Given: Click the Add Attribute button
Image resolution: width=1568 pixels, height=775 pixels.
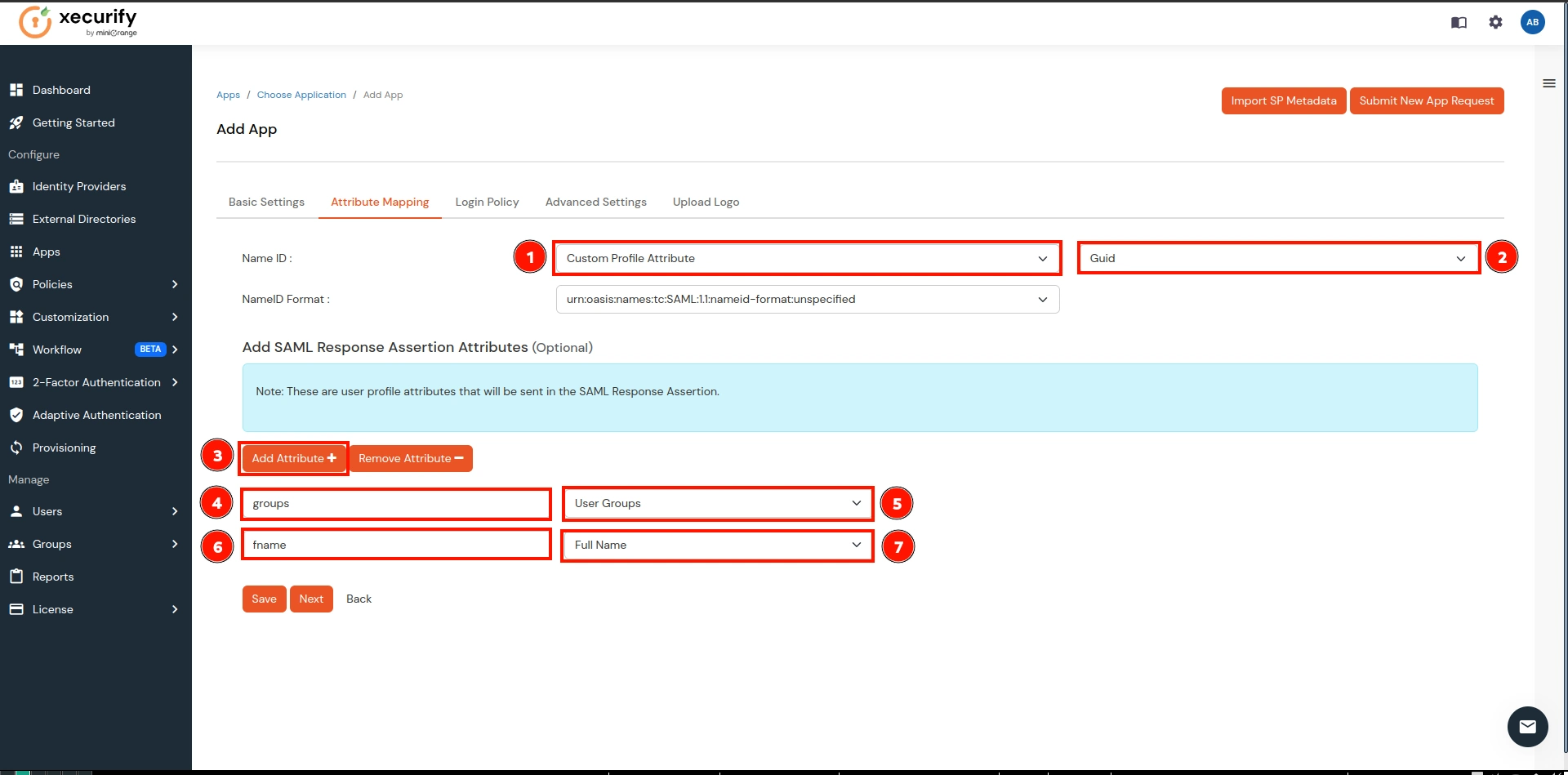Looking at the screenshot, I should (294, 458).
